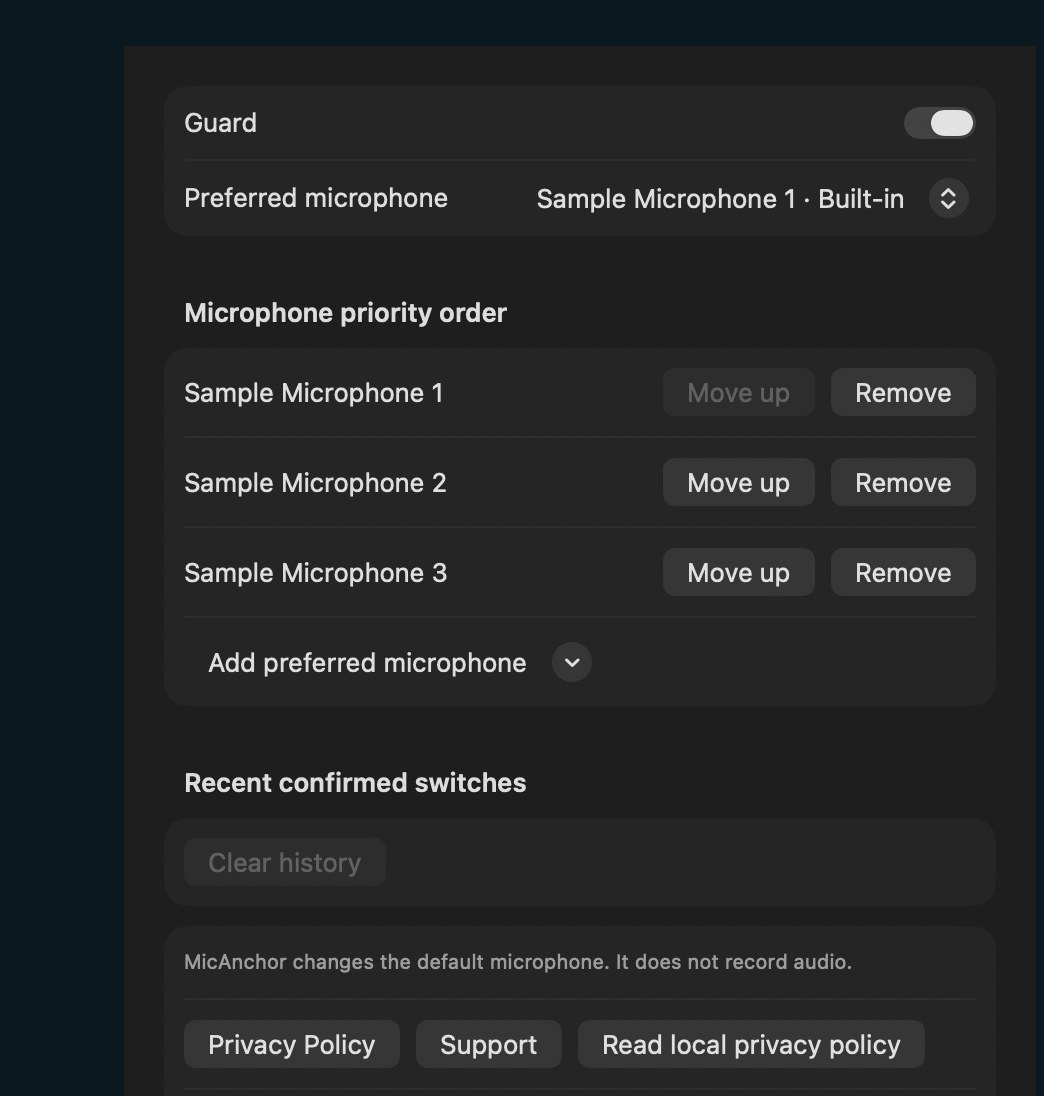The height and width of the screenshot is (1096, 1044).
Task: Select the Sample Microphone 1 row label
Action: click(314, 393)
